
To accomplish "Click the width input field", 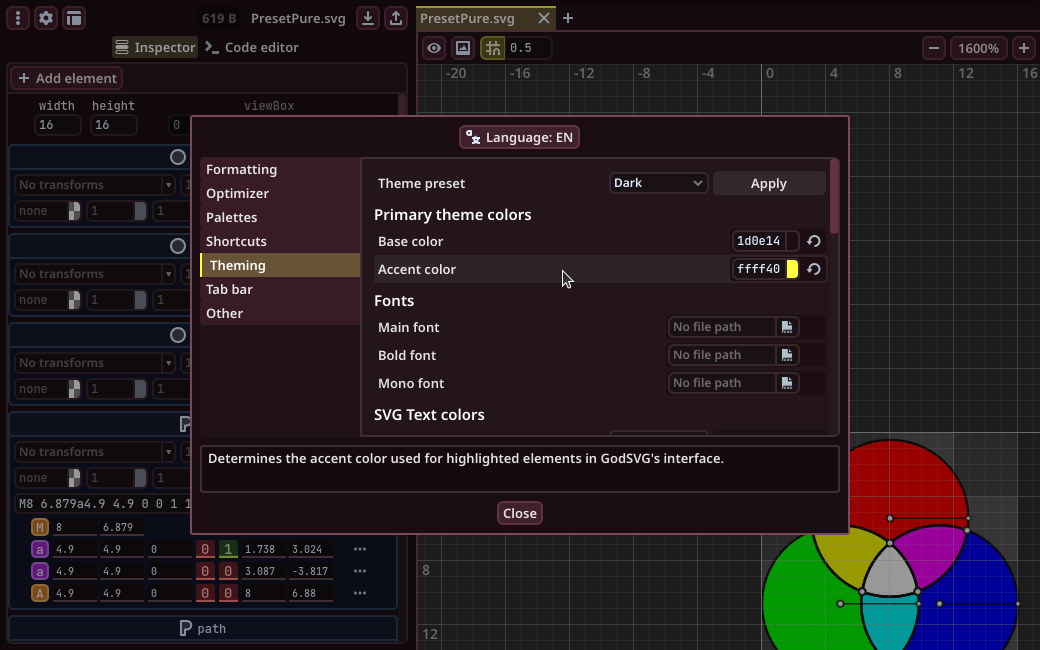I will [x=58, y=125].
